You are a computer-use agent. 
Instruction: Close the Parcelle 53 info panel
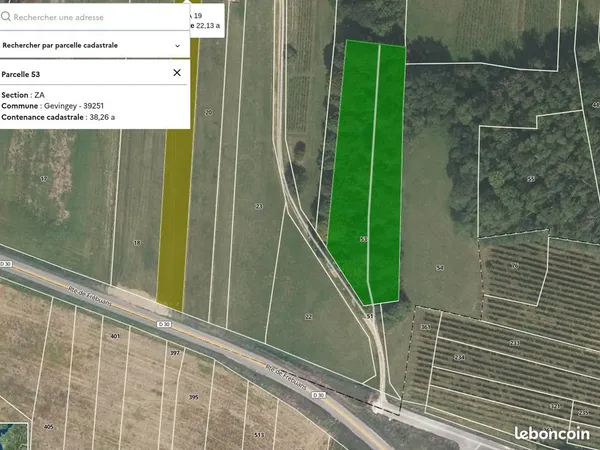[x=177, y=73]
